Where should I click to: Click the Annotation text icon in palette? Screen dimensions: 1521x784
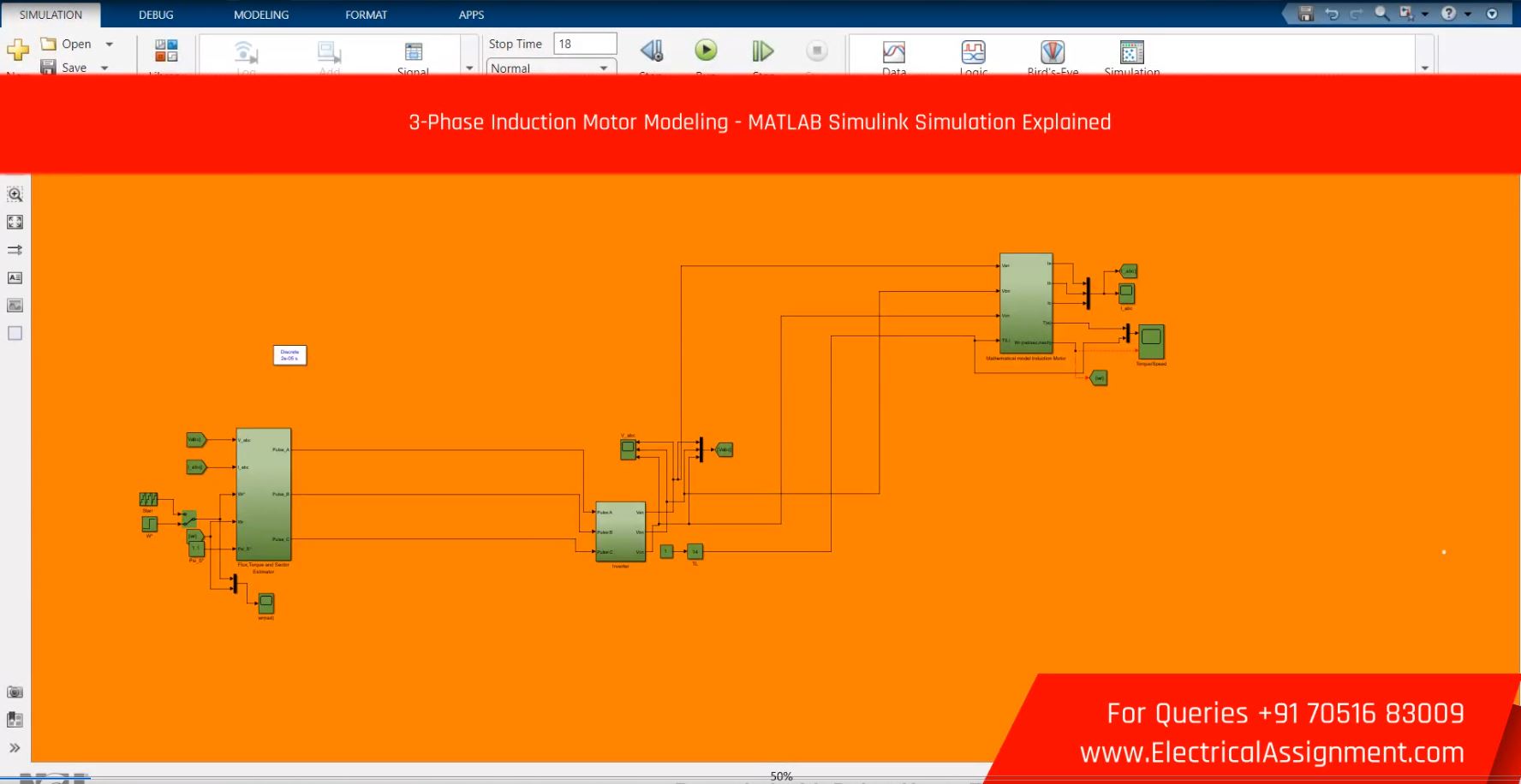point(15,278)
